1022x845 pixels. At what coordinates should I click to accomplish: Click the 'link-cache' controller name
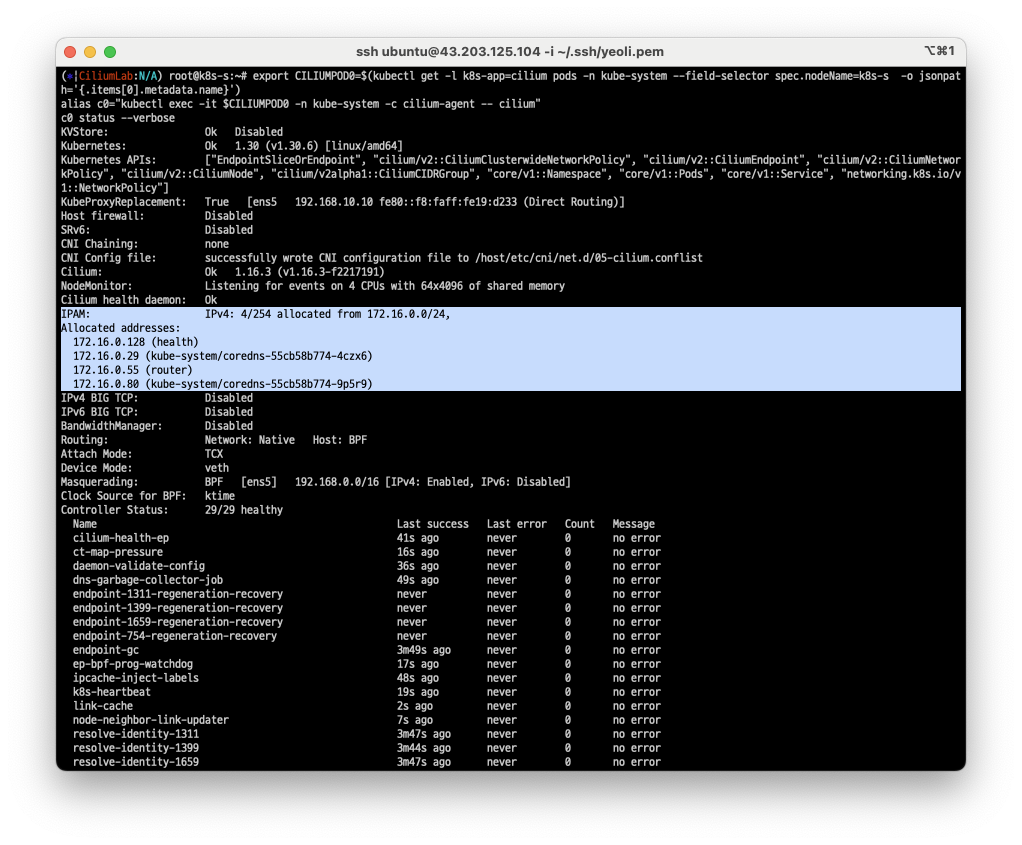pyautogui.click(x=102, y=707)
